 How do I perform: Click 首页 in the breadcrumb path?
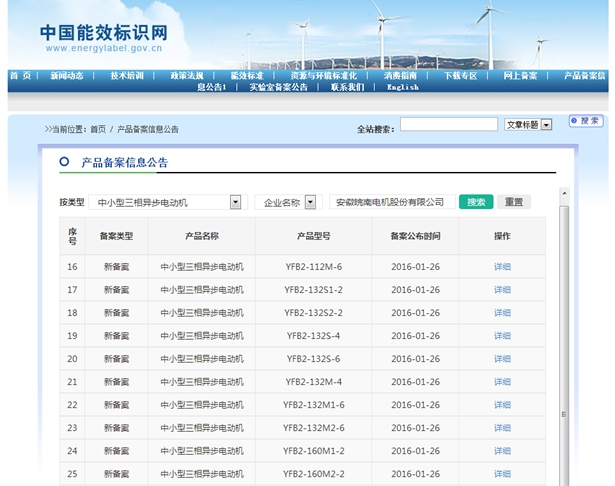pyautogui.click(x=97, y=129)
